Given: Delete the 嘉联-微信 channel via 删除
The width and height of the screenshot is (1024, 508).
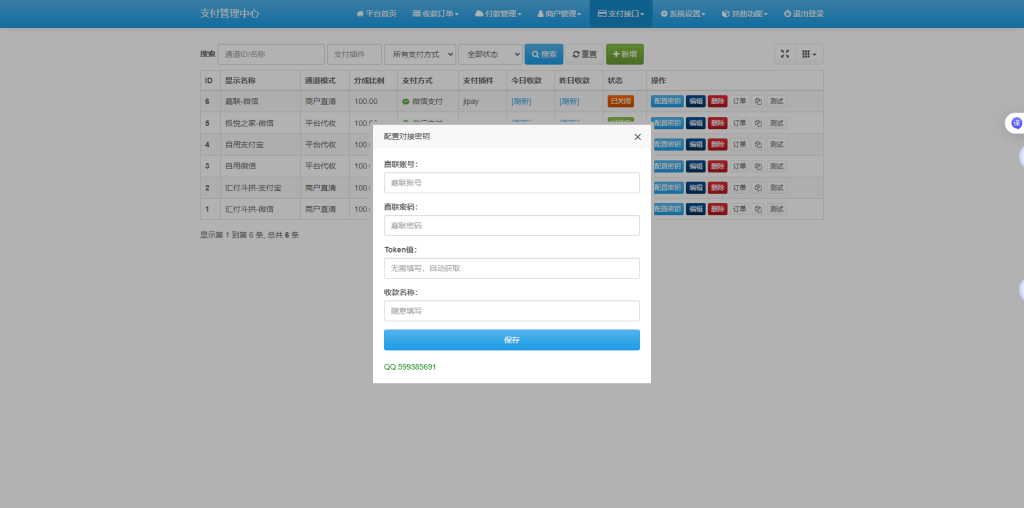Looking at the screenshot, I should 717,101.
